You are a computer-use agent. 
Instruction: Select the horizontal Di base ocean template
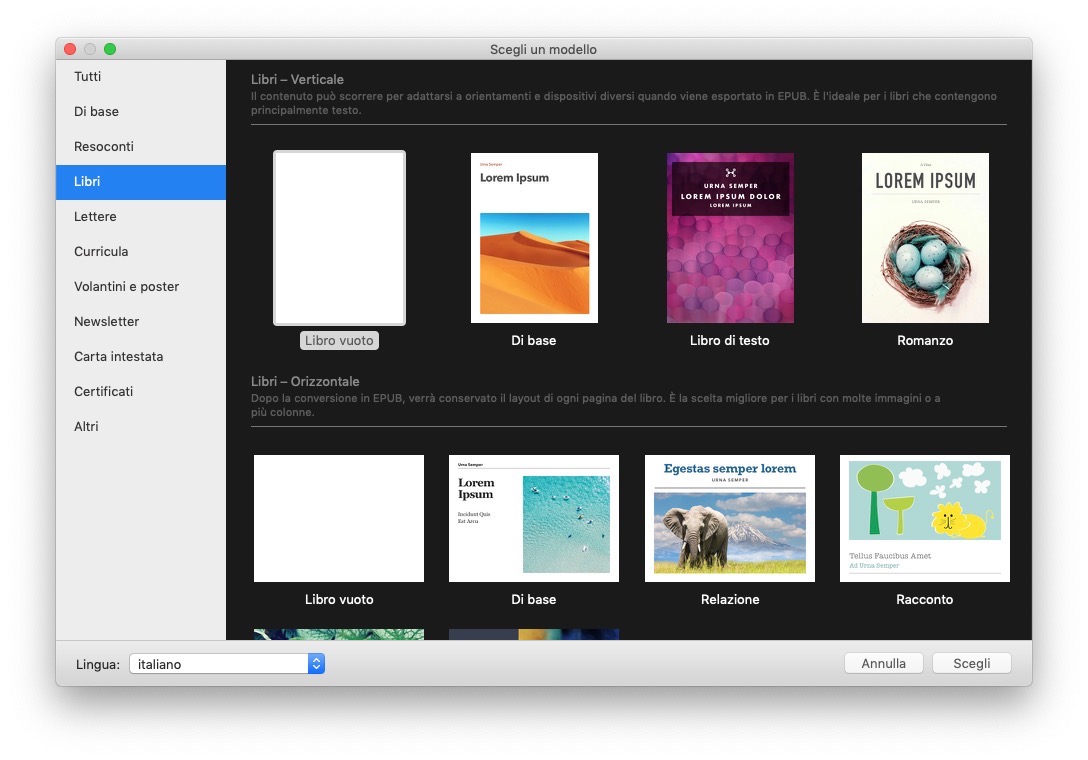pos(534,518)
